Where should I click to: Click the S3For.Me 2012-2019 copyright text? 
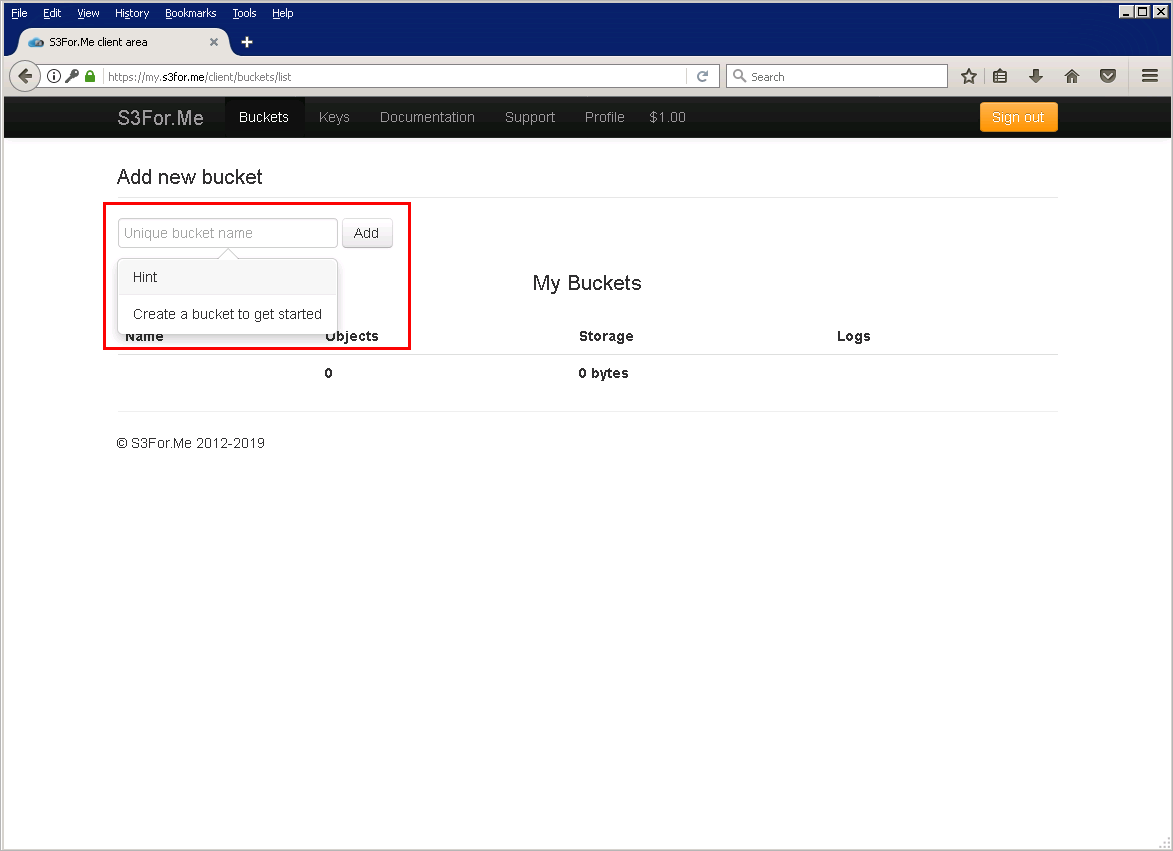(x=191, y=443)
